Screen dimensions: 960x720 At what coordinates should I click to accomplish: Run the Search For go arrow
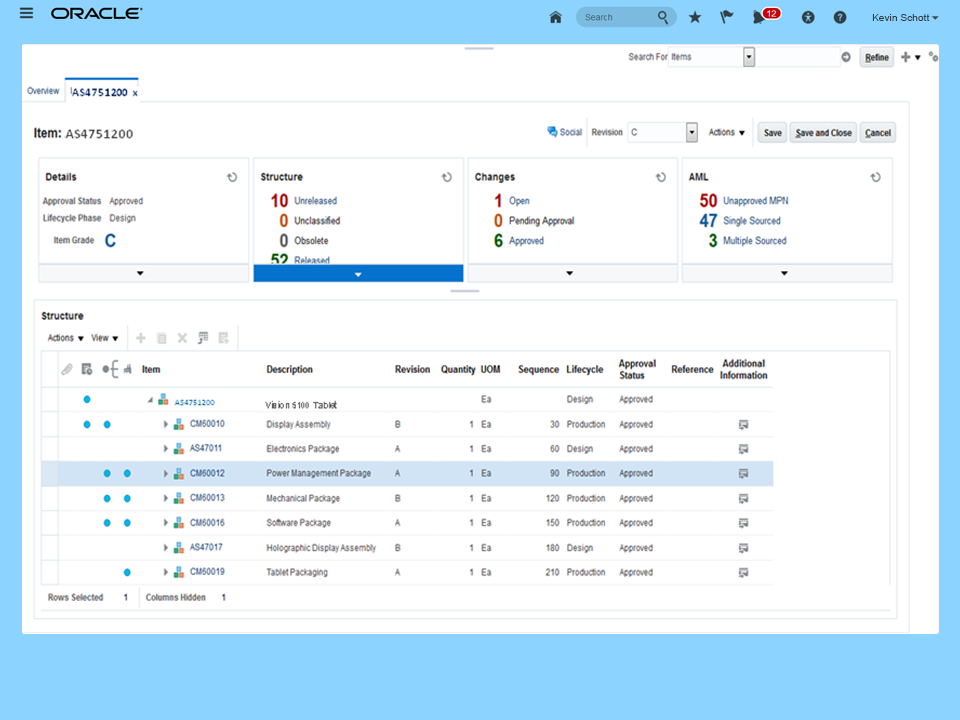click(x=846, y=57)
